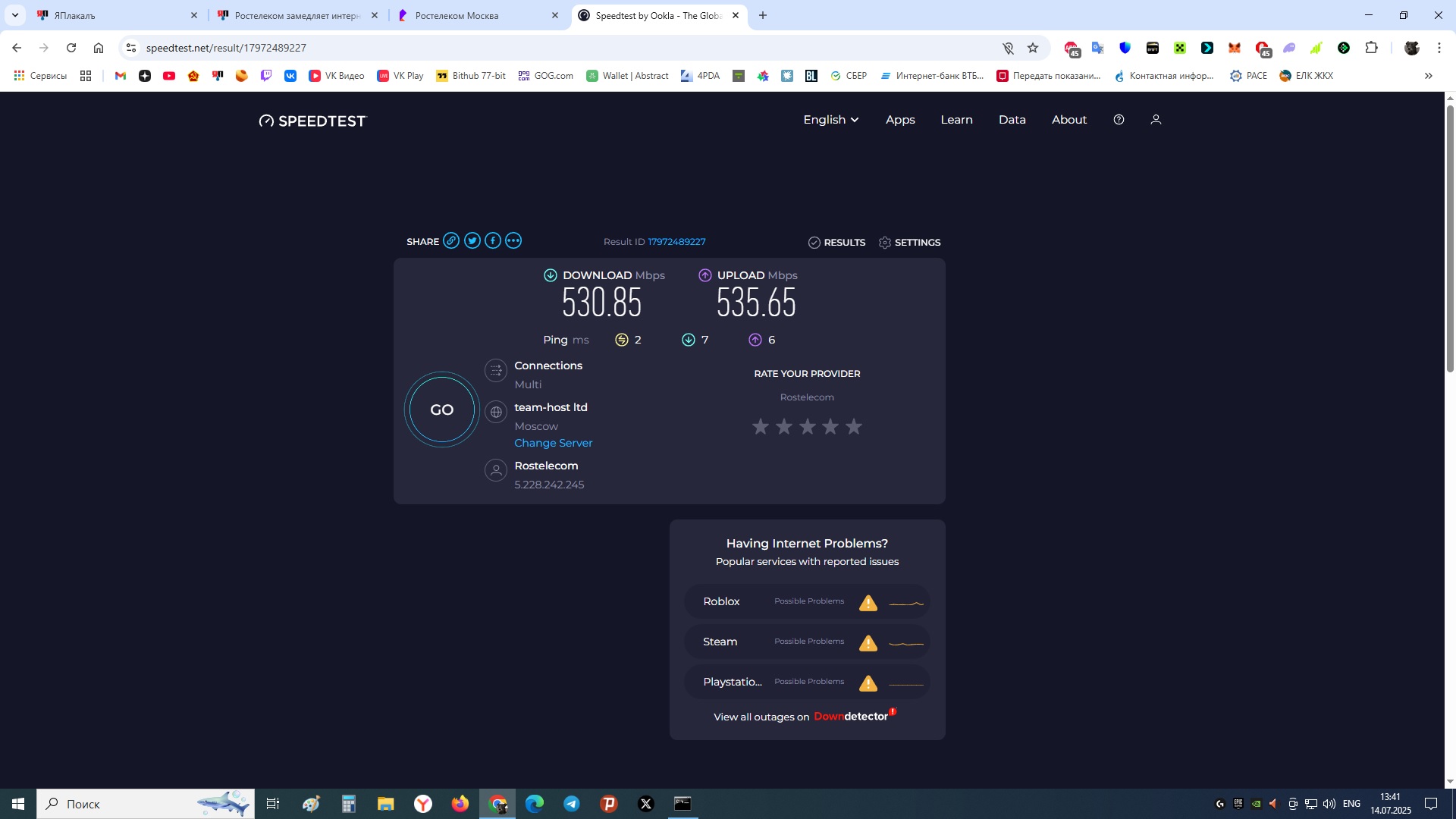Rate provider three stars
The width and height of the screenshot is (1456, 819).
point(808,427)
